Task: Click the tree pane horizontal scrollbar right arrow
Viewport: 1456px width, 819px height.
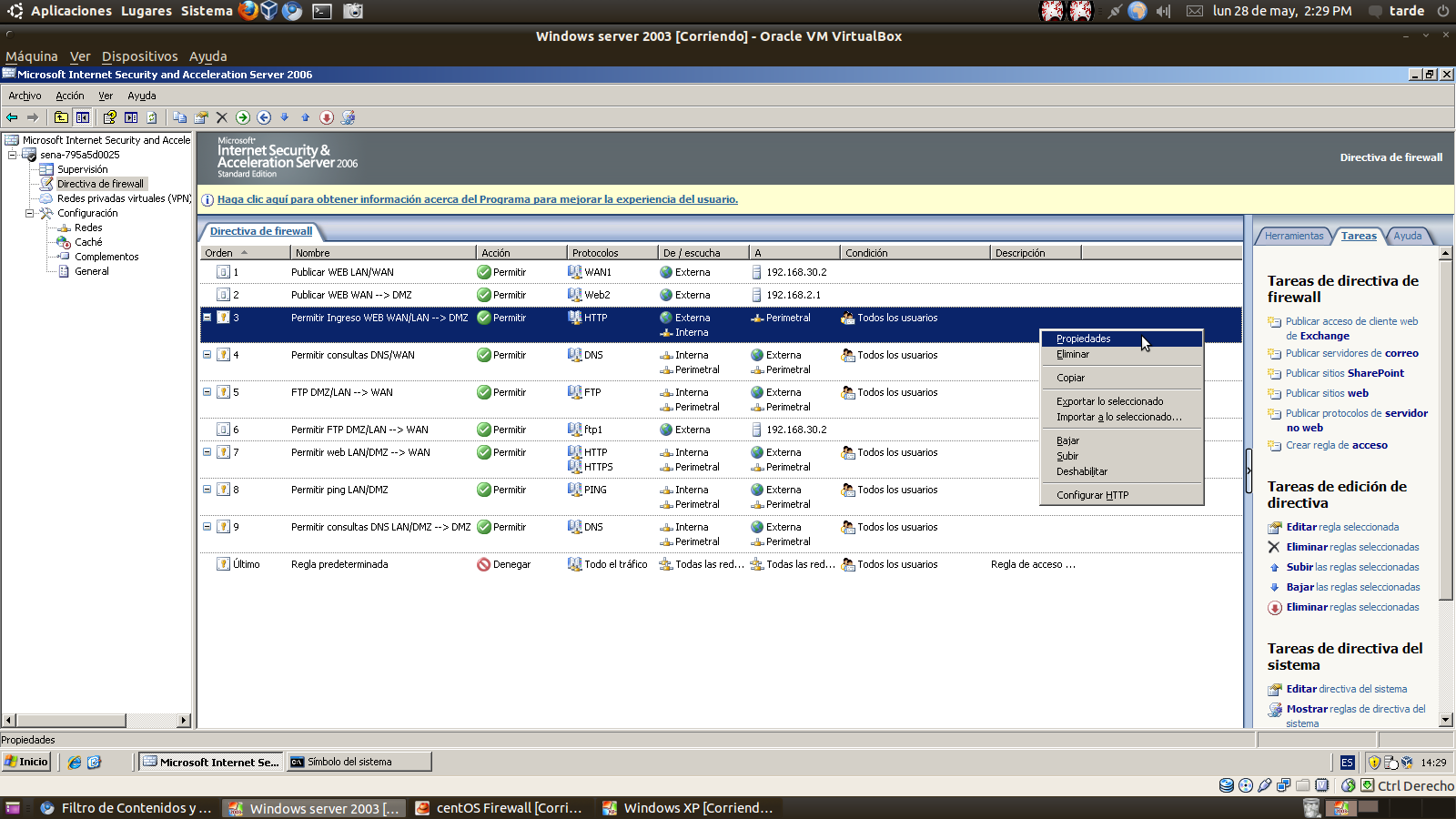Action: (184, 721)
